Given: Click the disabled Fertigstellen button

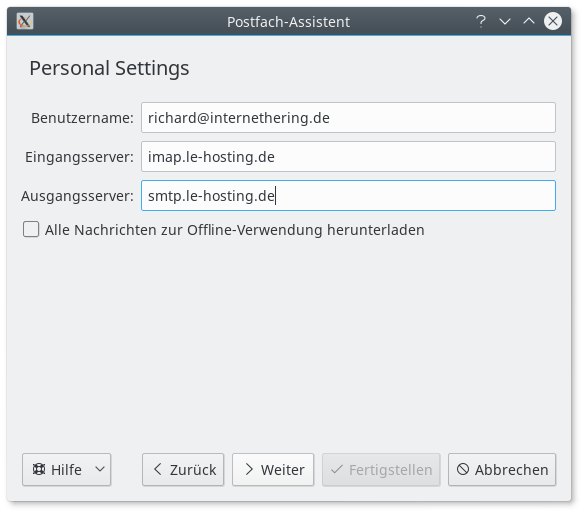Looking at the screenshot, I should pyautogui.click(x=381, y=469).
